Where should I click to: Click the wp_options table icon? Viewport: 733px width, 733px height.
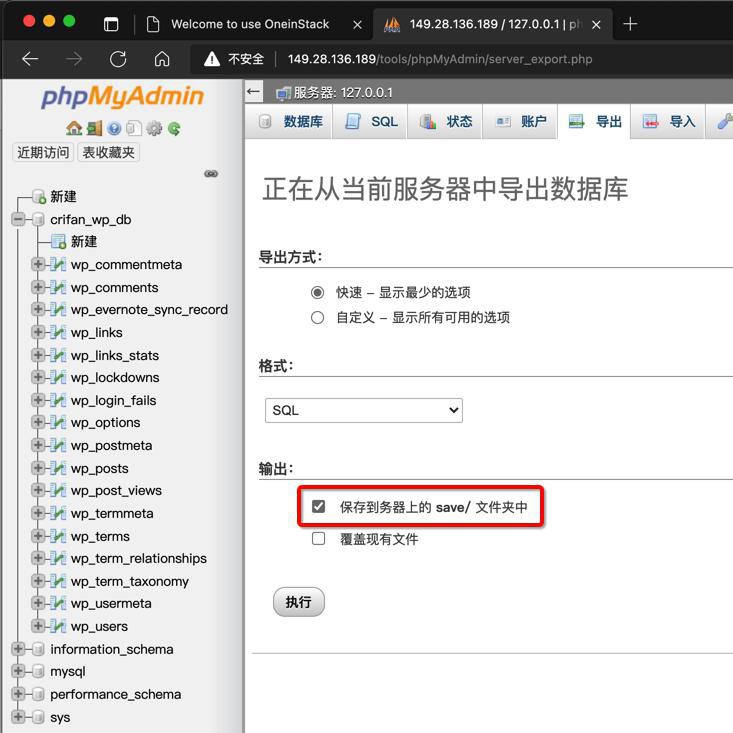click(x=58, y=422)
